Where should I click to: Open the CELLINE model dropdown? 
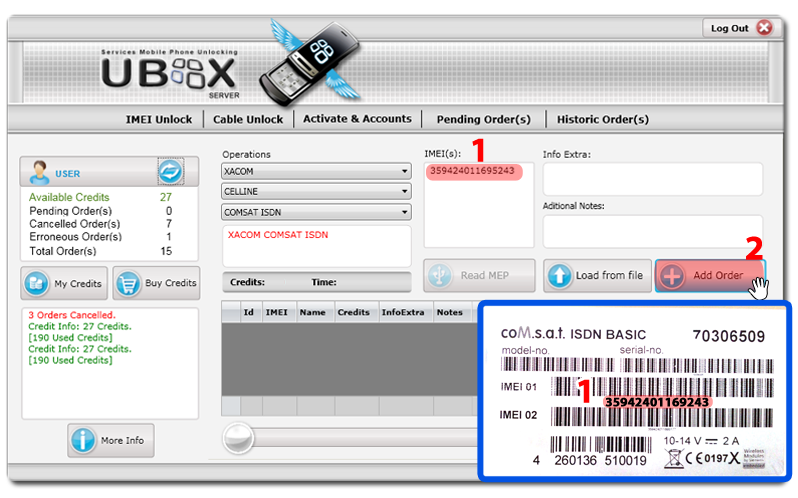coord(316,191)
